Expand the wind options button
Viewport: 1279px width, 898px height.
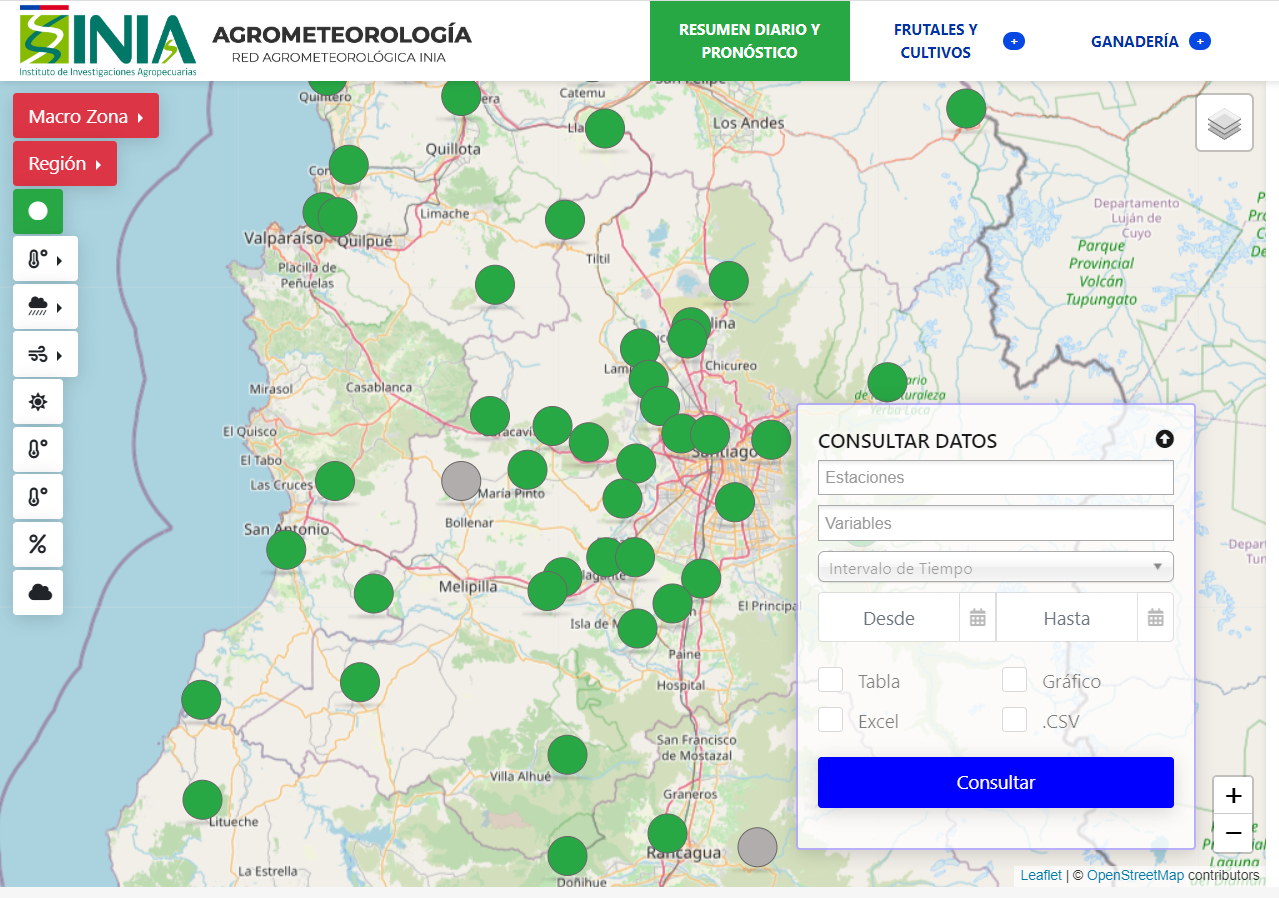pyautogui.click(x=45, y=354)
